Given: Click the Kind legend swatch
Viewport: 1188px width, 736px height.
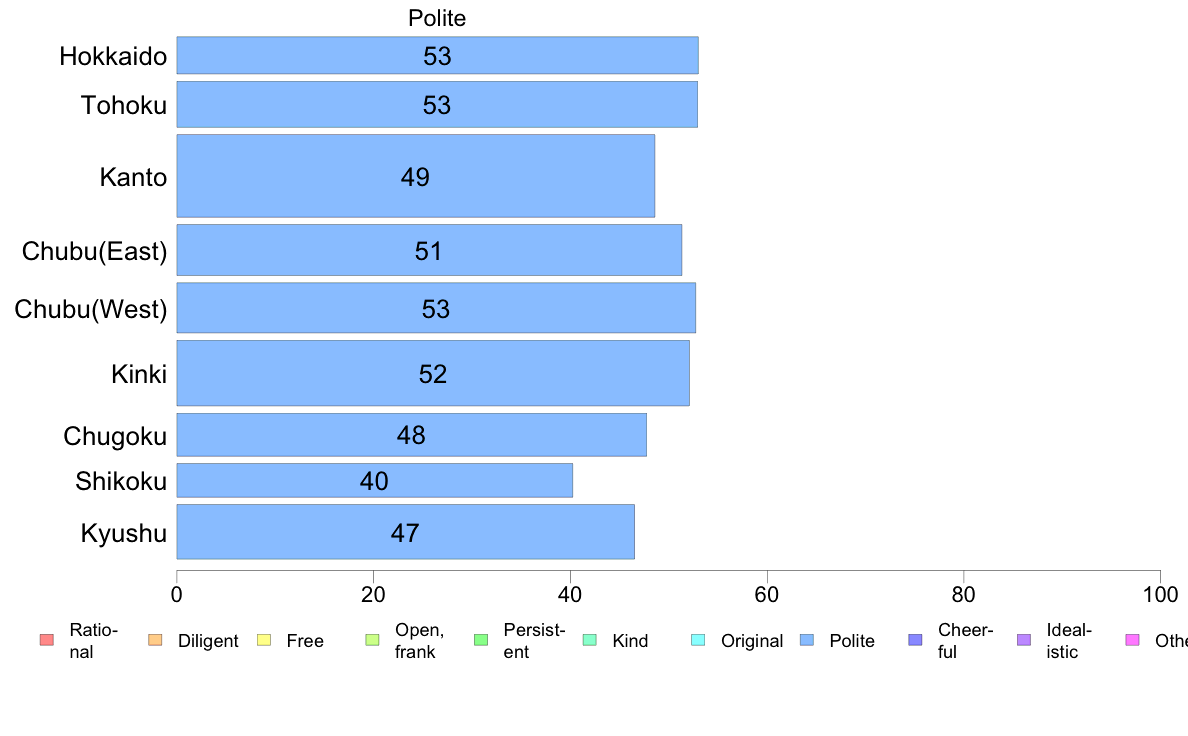Looking at the screenshot, I should pos(589,640).
